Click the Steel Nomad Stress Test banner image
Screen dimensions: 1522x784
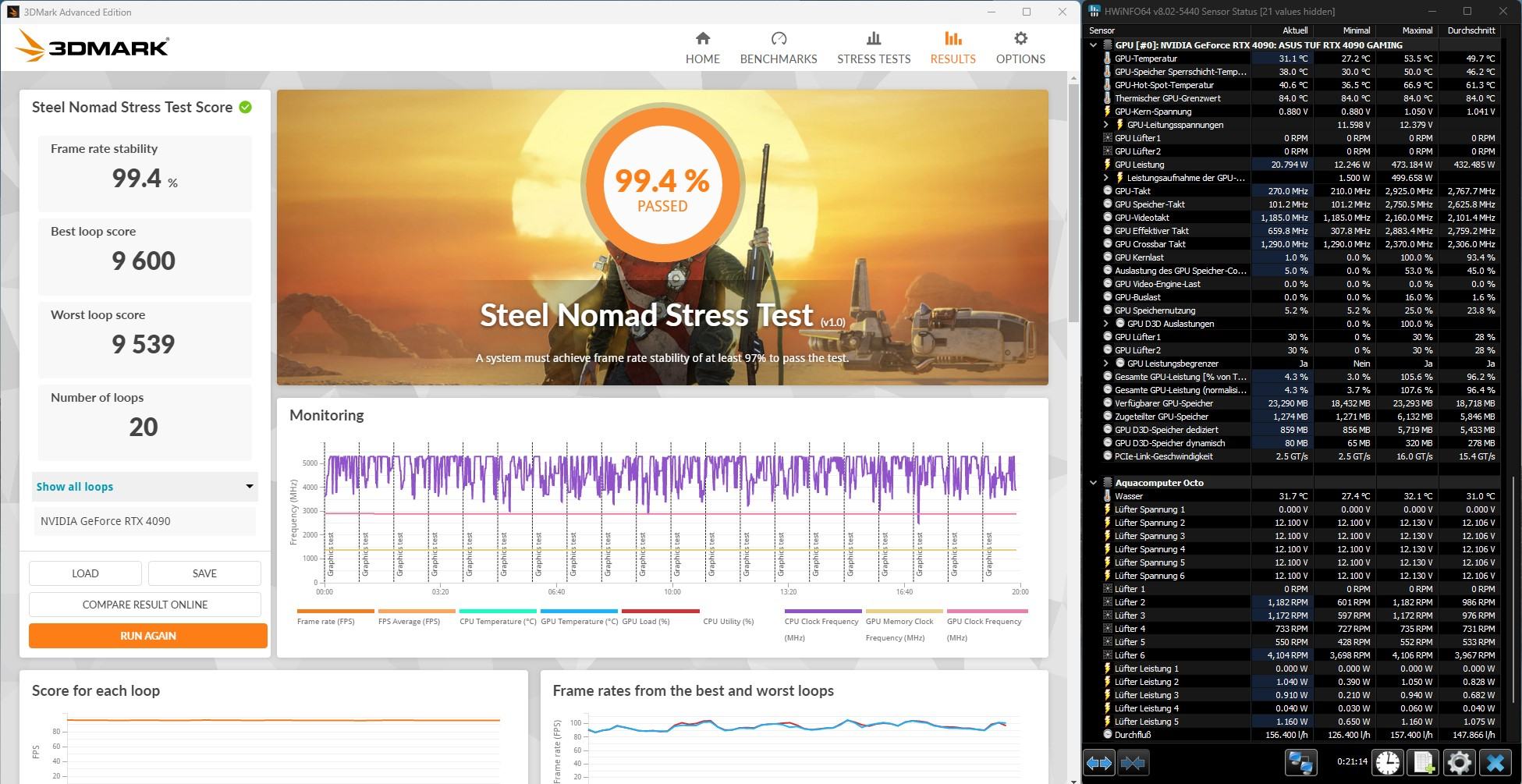tap(662, 237)
